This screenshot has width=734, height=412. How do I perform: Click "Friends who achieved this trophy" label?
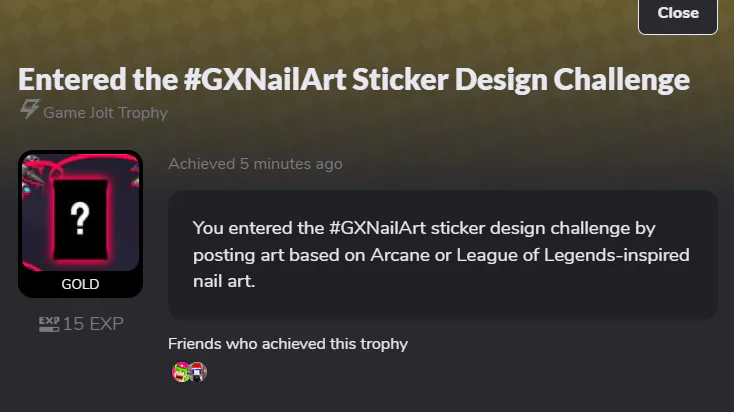tap(288, 344)
